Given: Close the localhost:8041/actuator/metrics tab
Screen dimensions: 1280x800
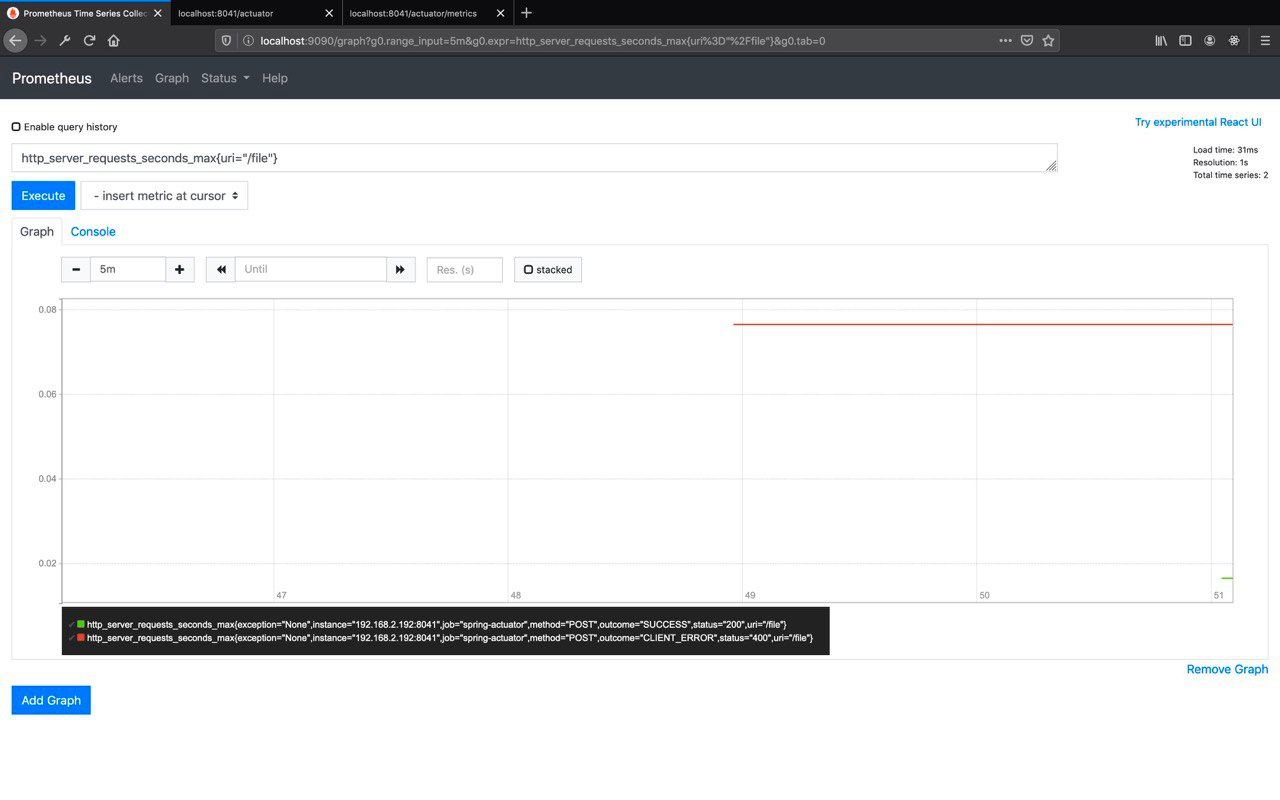Looking at the screenshot, I should [501, 13].
